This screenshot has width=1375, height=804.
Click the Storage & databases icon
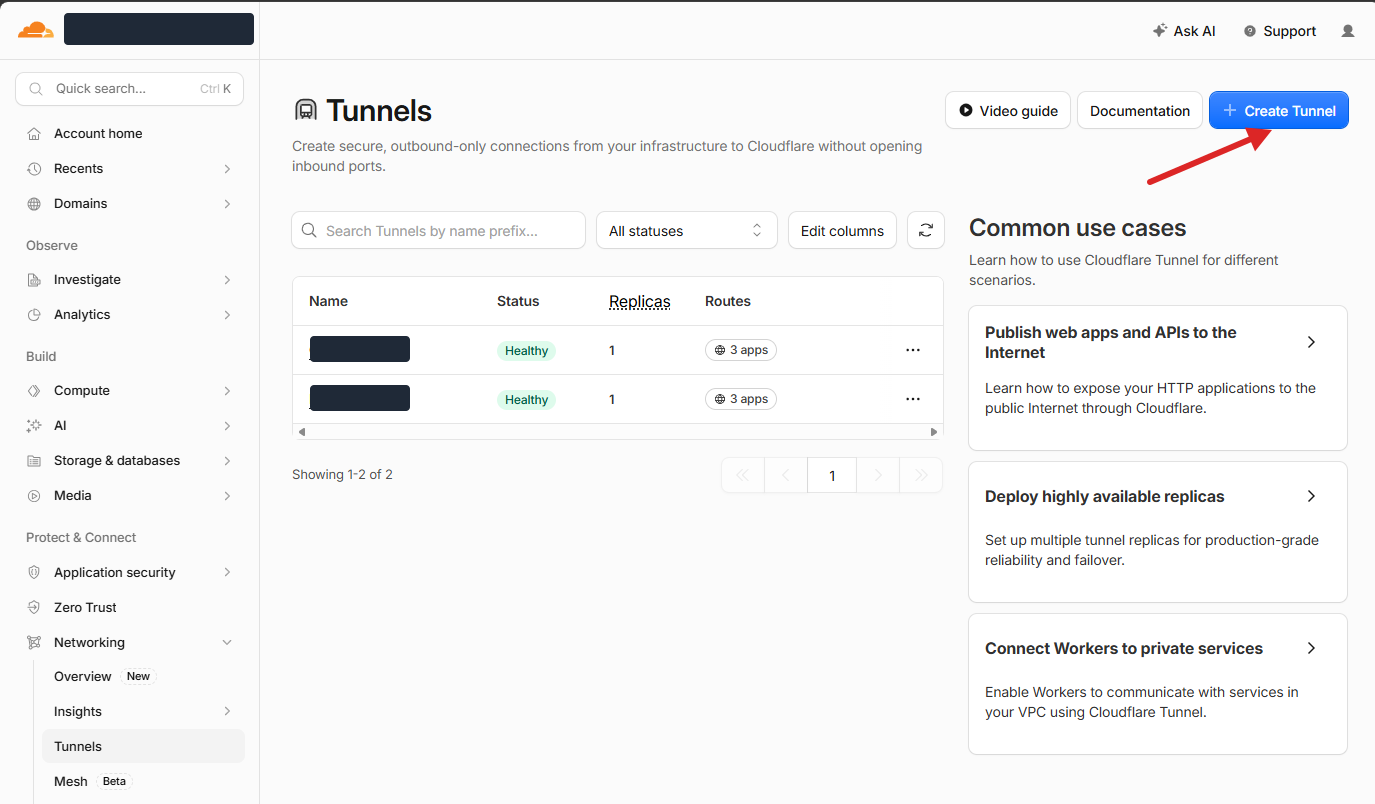click(x=34, y=461)
